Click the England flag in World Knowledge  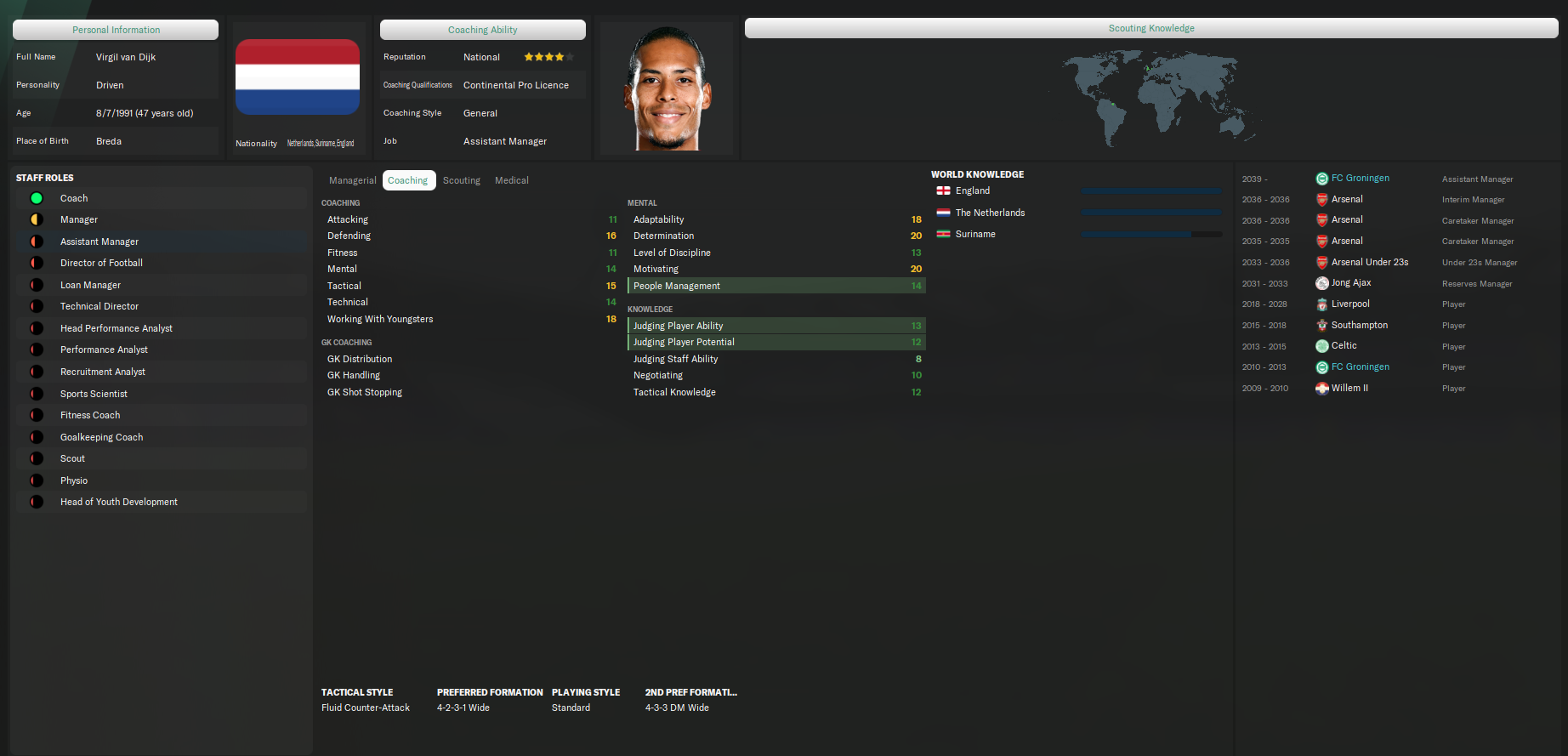tap(943, 191)
